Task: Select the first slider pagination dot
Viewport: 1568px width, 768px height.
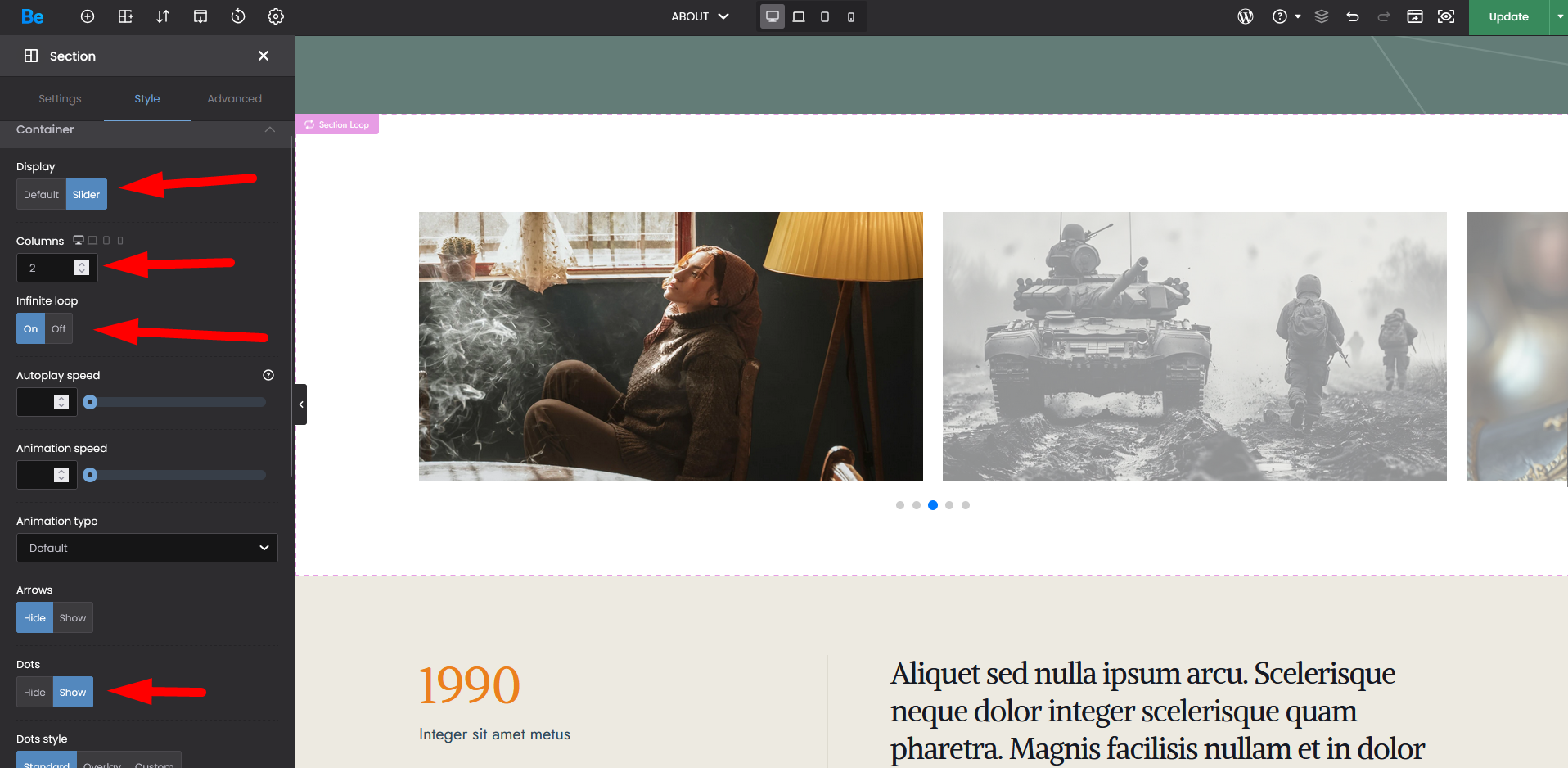Action: click(x=900, y=505)
